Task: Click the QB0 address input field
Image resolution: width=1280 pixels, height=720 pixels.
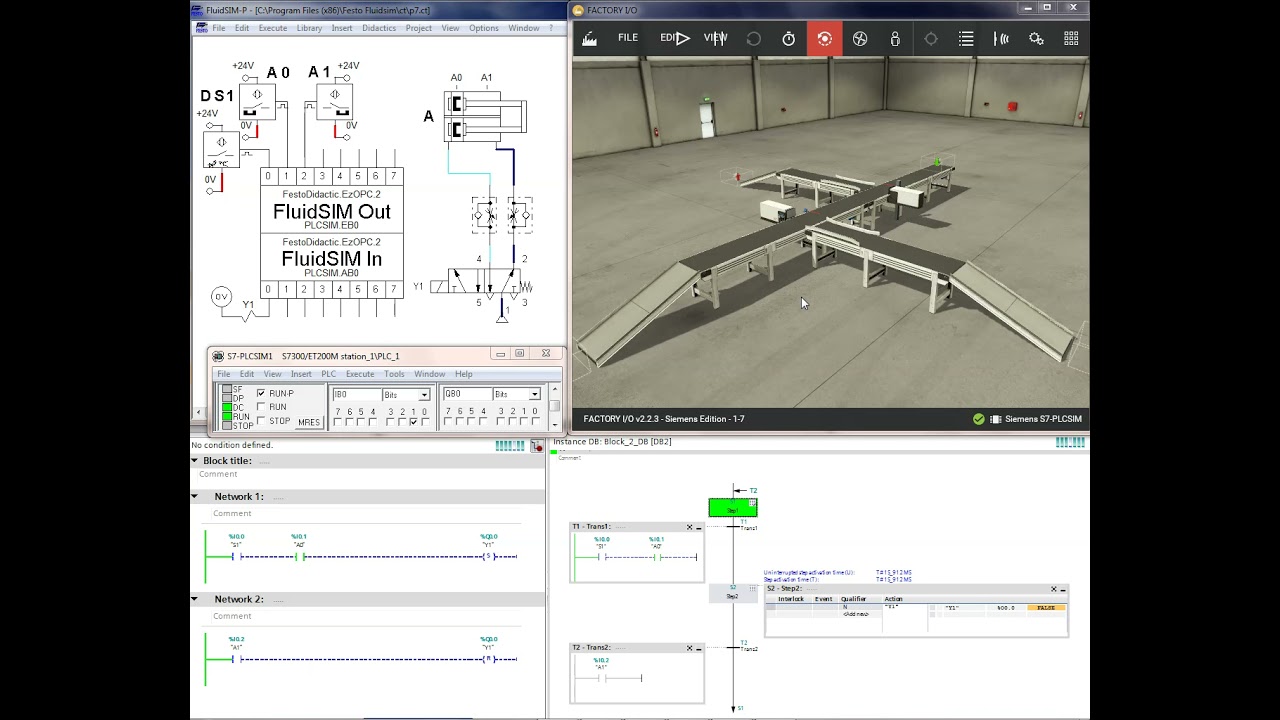Action: coord(466,394)
